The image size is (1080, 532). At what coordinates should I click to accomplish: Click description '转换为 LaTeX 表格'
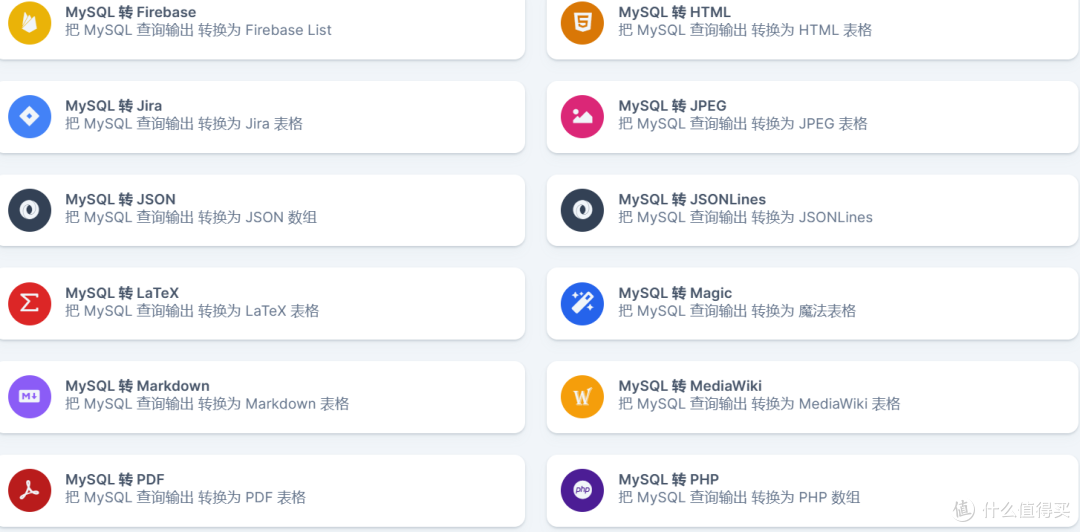(x=259, y=311)
